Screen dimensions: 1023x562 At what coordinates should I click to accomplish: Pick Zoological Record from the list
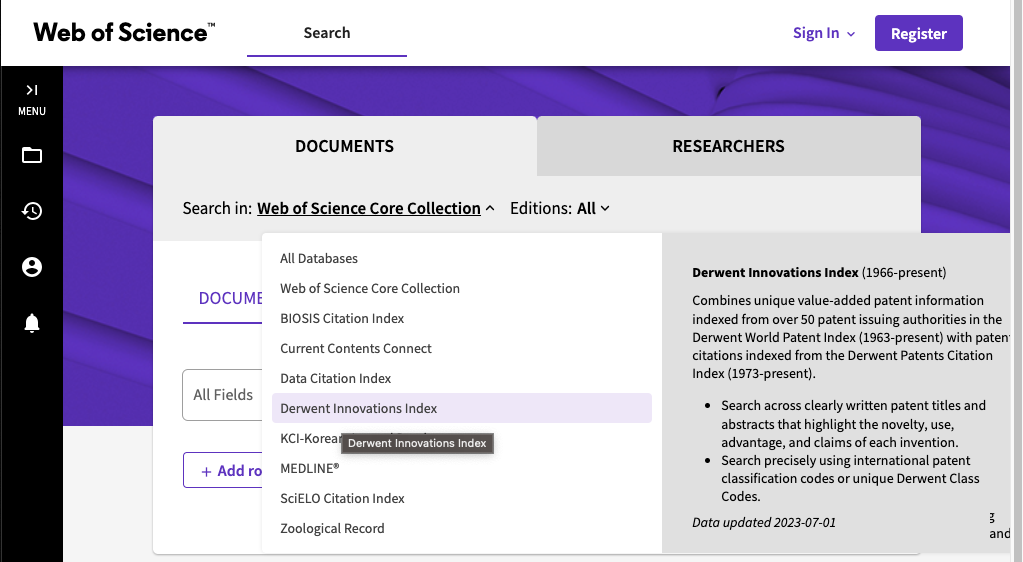(332, 528)
